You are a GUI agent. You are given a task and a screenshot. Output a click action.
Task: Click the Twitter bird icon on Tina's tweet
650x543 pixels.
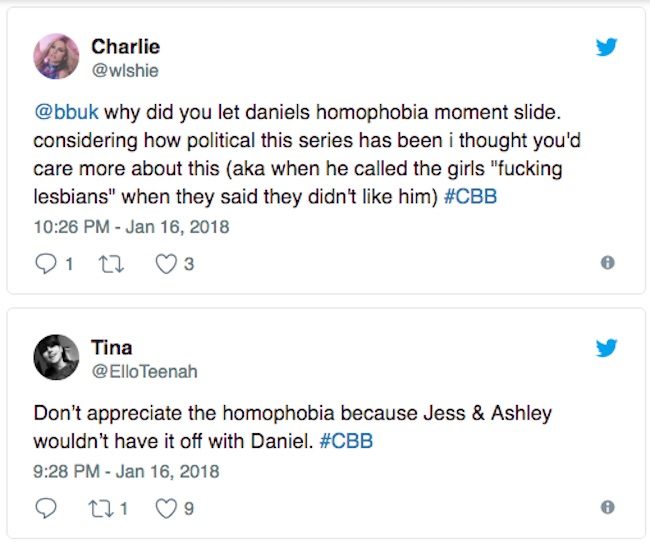point(606,348)
